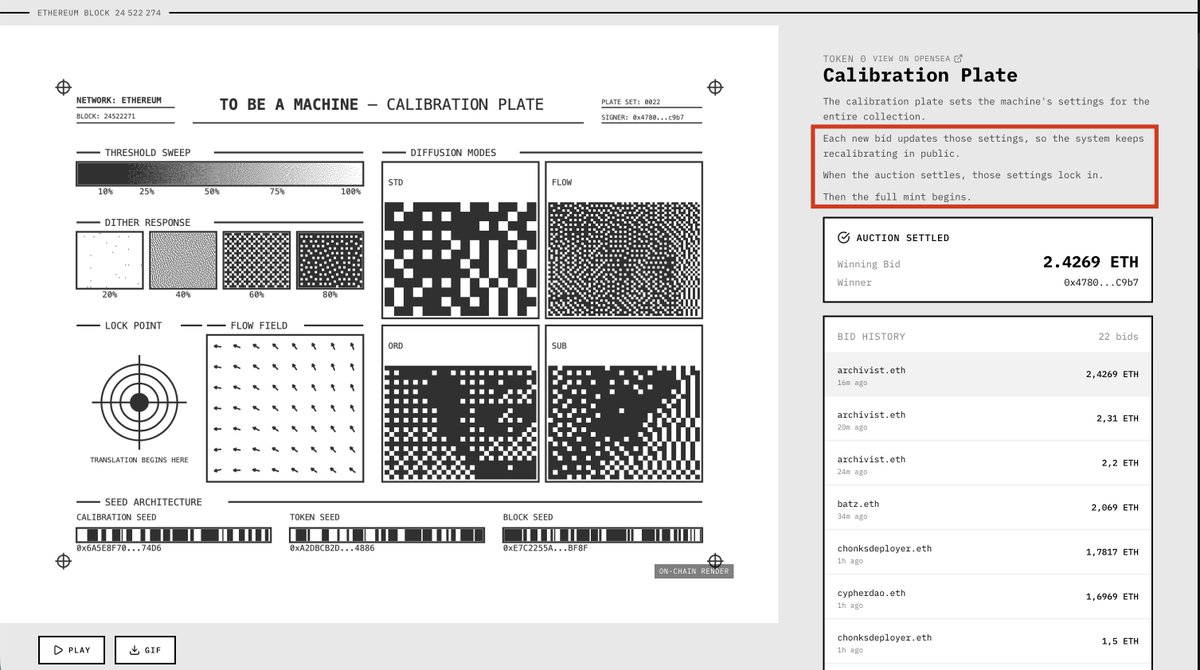This screenshot has width=1200, height=670.
Task: Click the Flow Field arrow grid
Action: [x=285, y=407]
